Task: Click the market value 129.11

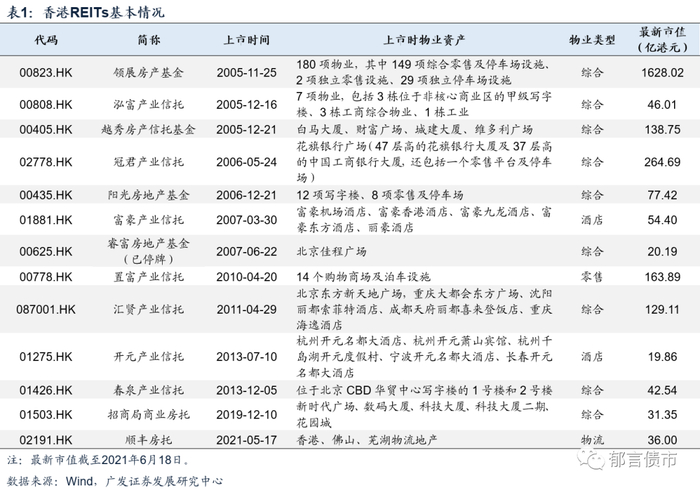Action: click(662, 309)
